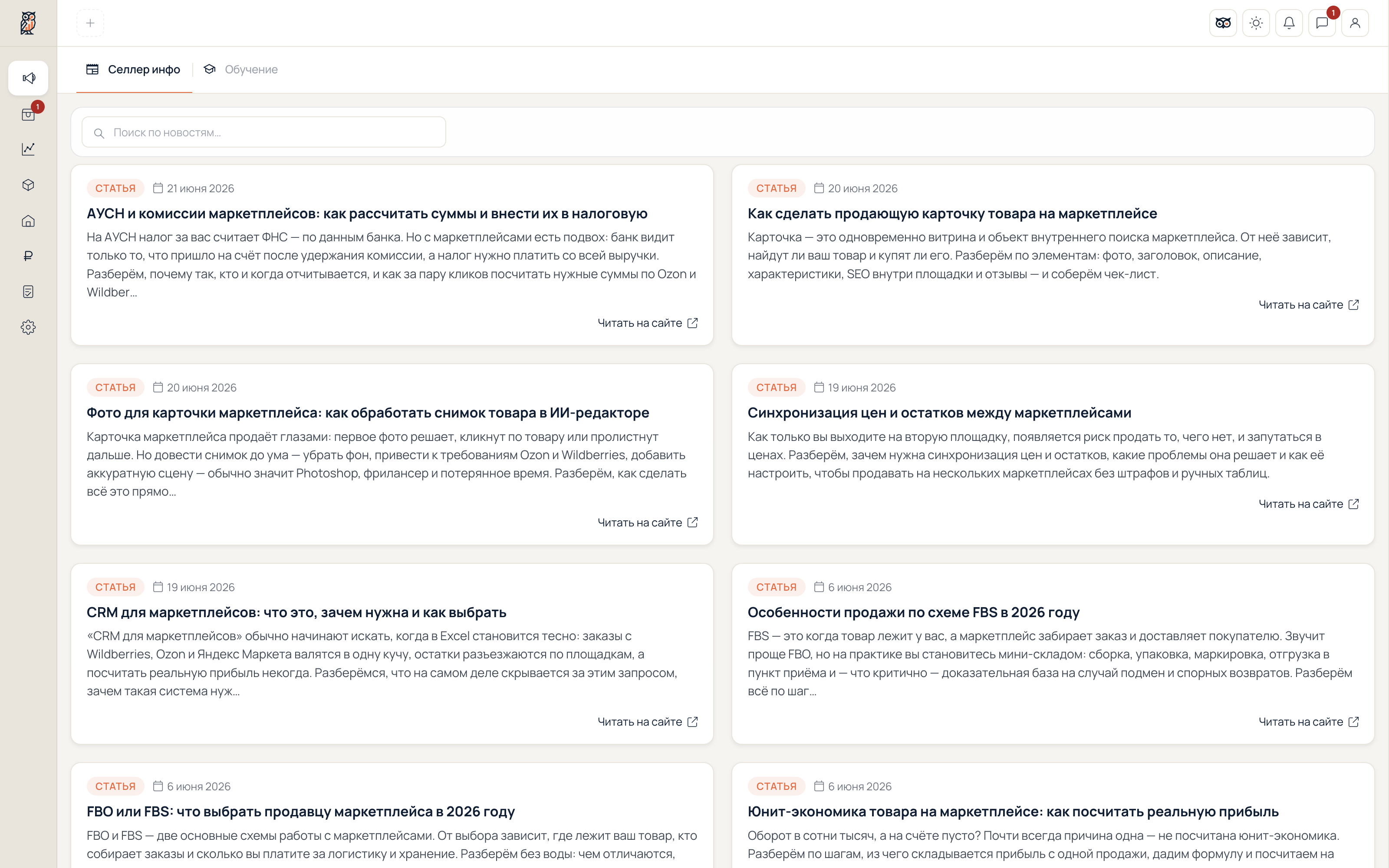Toggle the light theme sun icon
The height and width of the screenshot is (868, 1389).
1256,23
